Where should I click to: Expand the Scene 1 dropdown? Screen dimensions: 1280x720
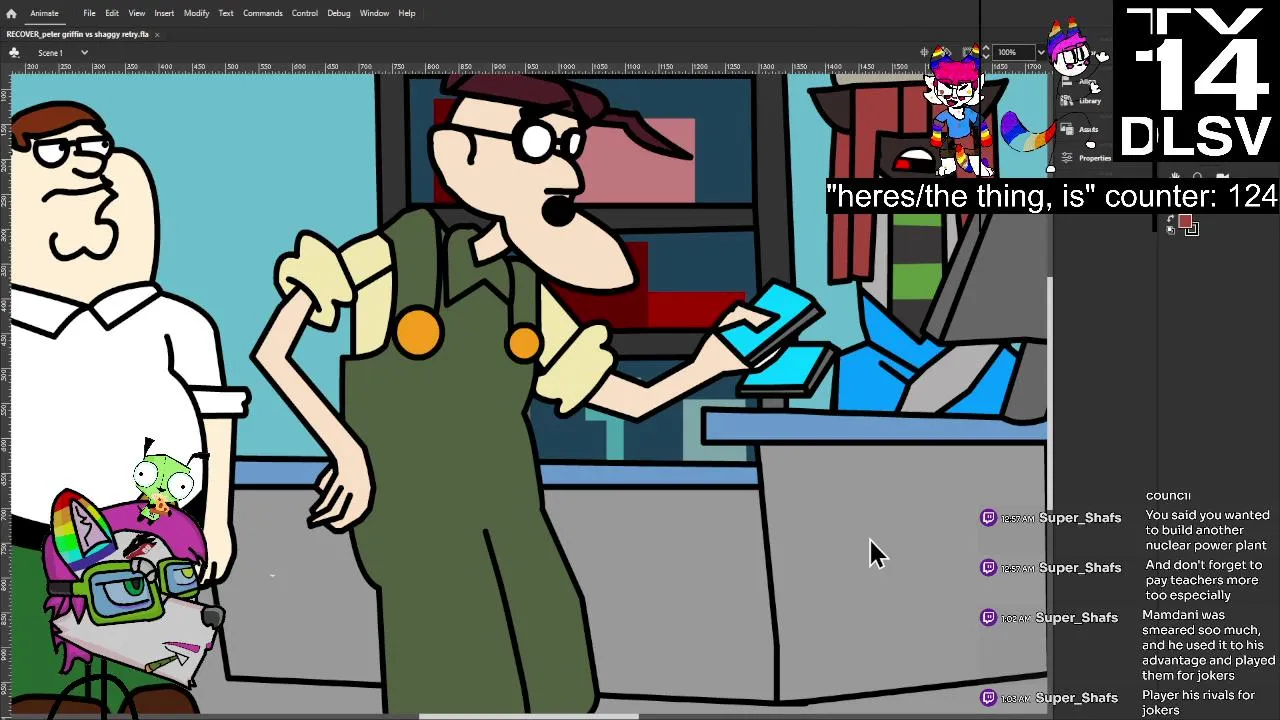pos(84,52)
